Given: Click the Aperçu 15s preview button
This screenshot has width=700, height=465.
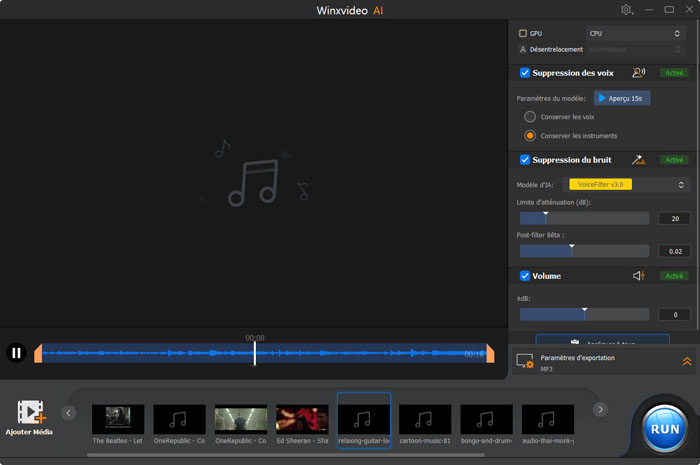Looking at the screenshot, I should coord(621,98).
